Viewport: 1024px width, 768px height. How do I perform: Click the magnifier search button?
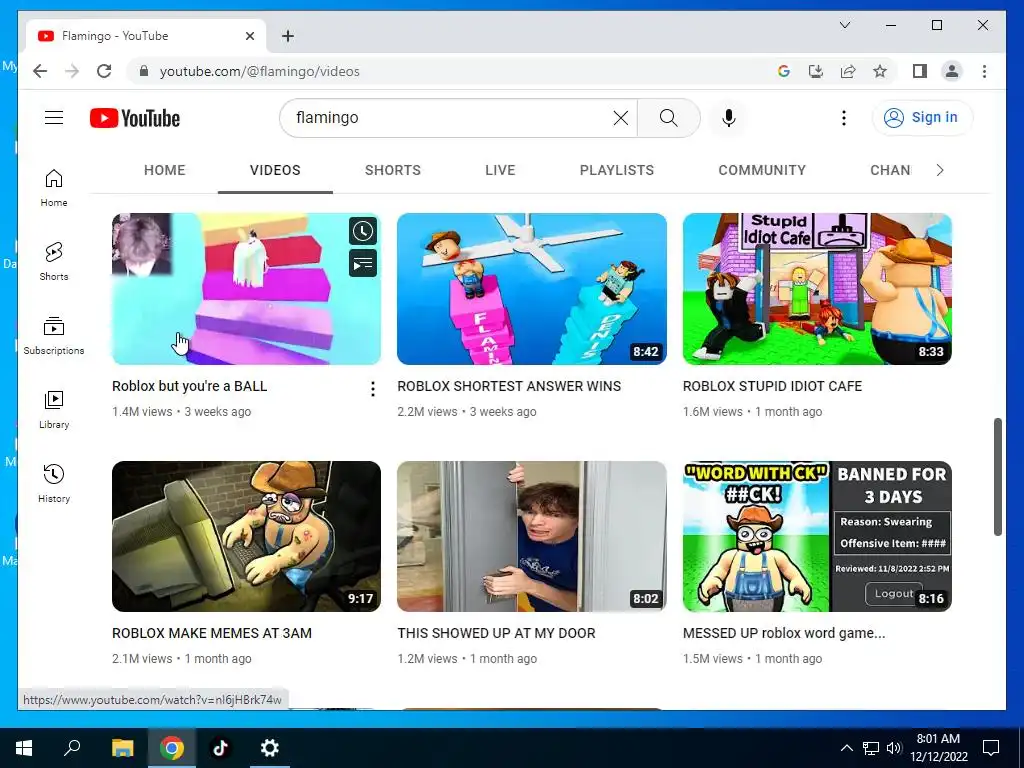(668, 118)
